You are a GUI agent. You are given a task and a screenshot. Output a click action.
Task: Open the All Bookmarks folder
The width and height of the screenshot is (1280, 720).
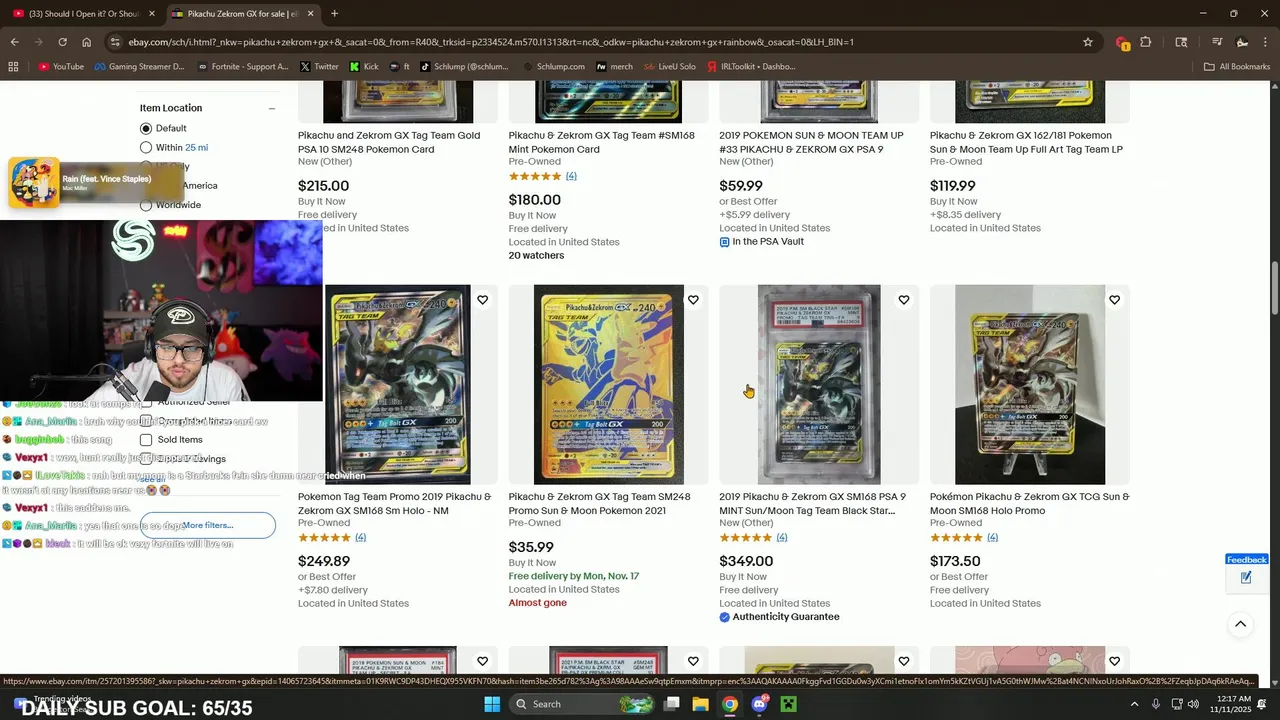1237,67
